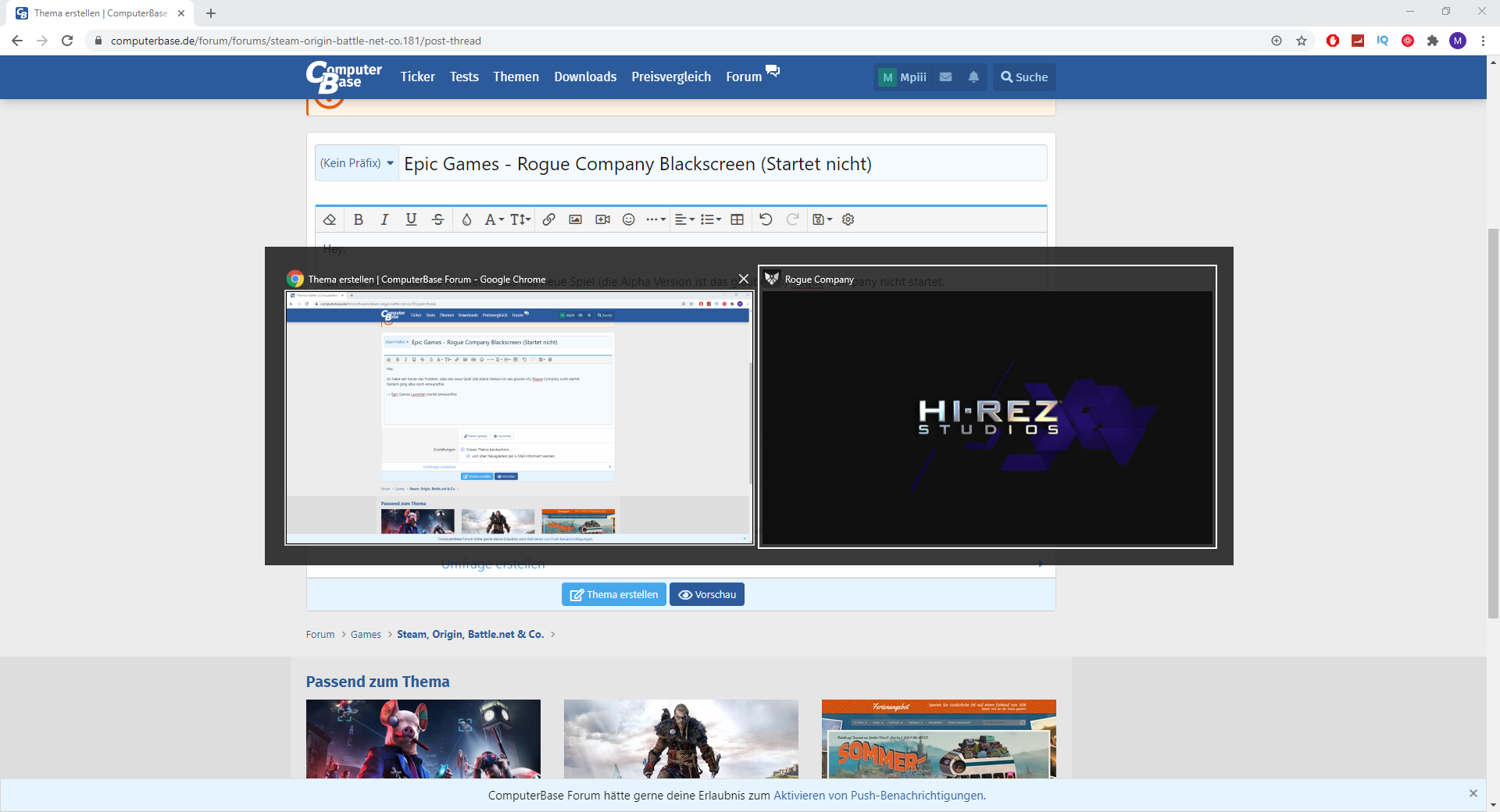Open the Downloads menu
This screenshot has height=812, width=1500.
[585, 77]
